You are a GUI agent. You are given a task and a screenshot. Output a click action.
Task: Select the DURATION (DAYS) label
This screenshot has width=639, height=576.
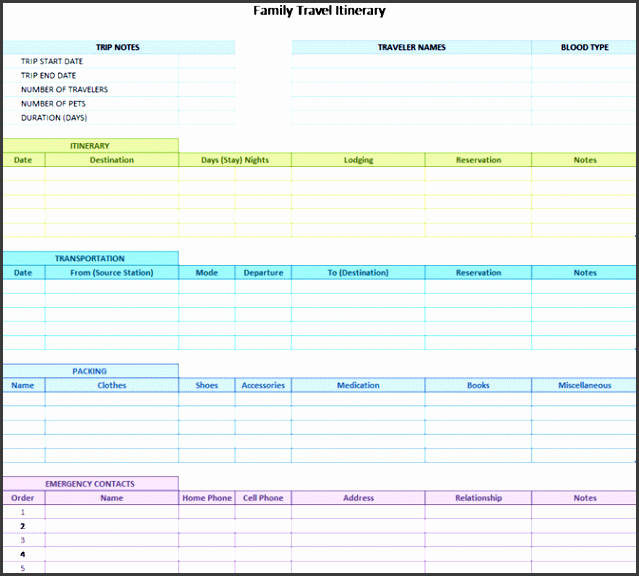(54, 118)
